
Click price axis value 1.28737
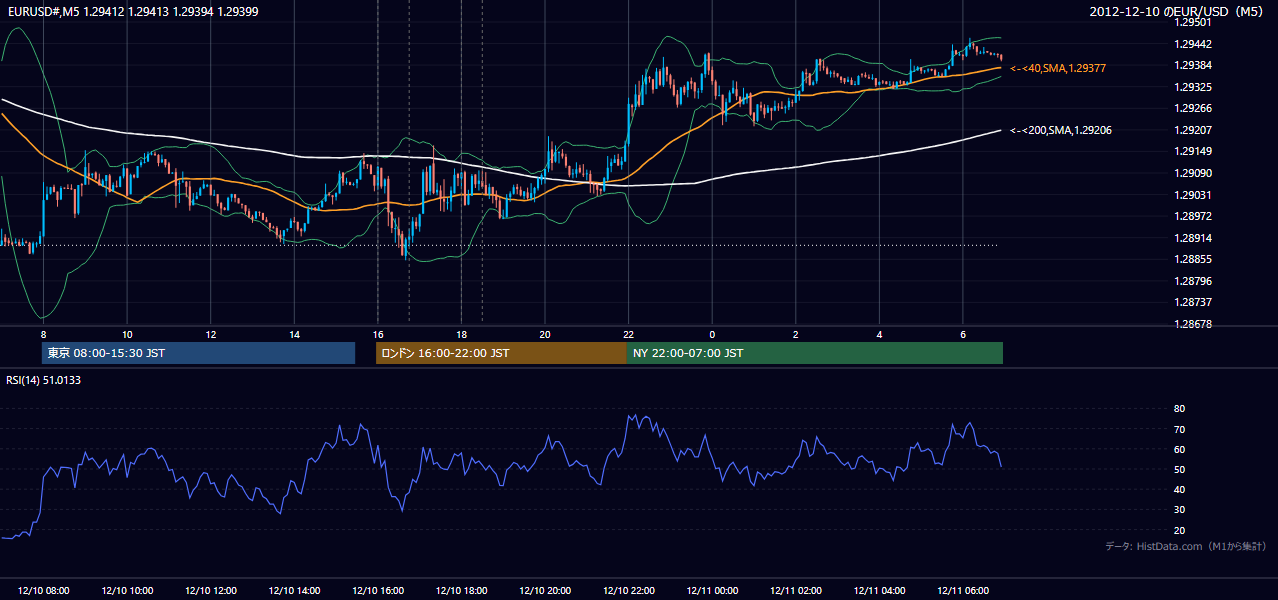click(1193, 302)
